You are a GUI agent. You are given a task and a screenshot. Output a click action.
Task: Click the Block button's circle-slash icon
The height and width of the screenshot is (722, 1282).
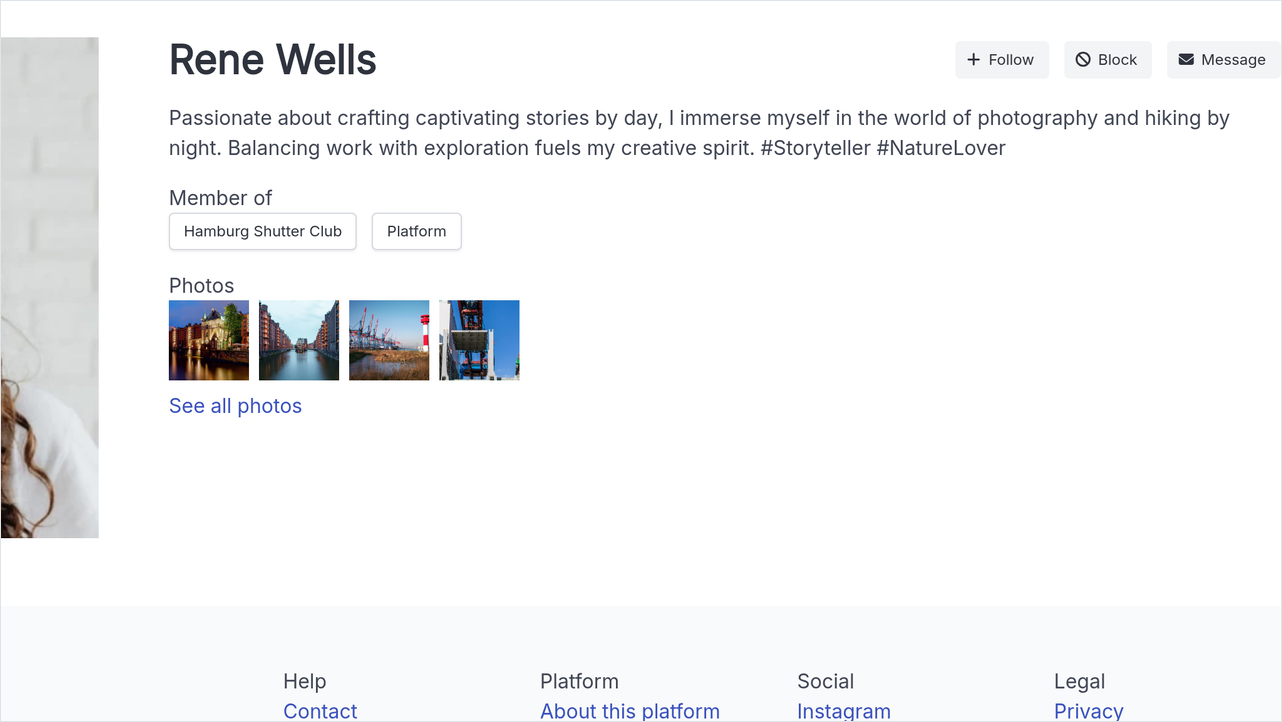1083,60
